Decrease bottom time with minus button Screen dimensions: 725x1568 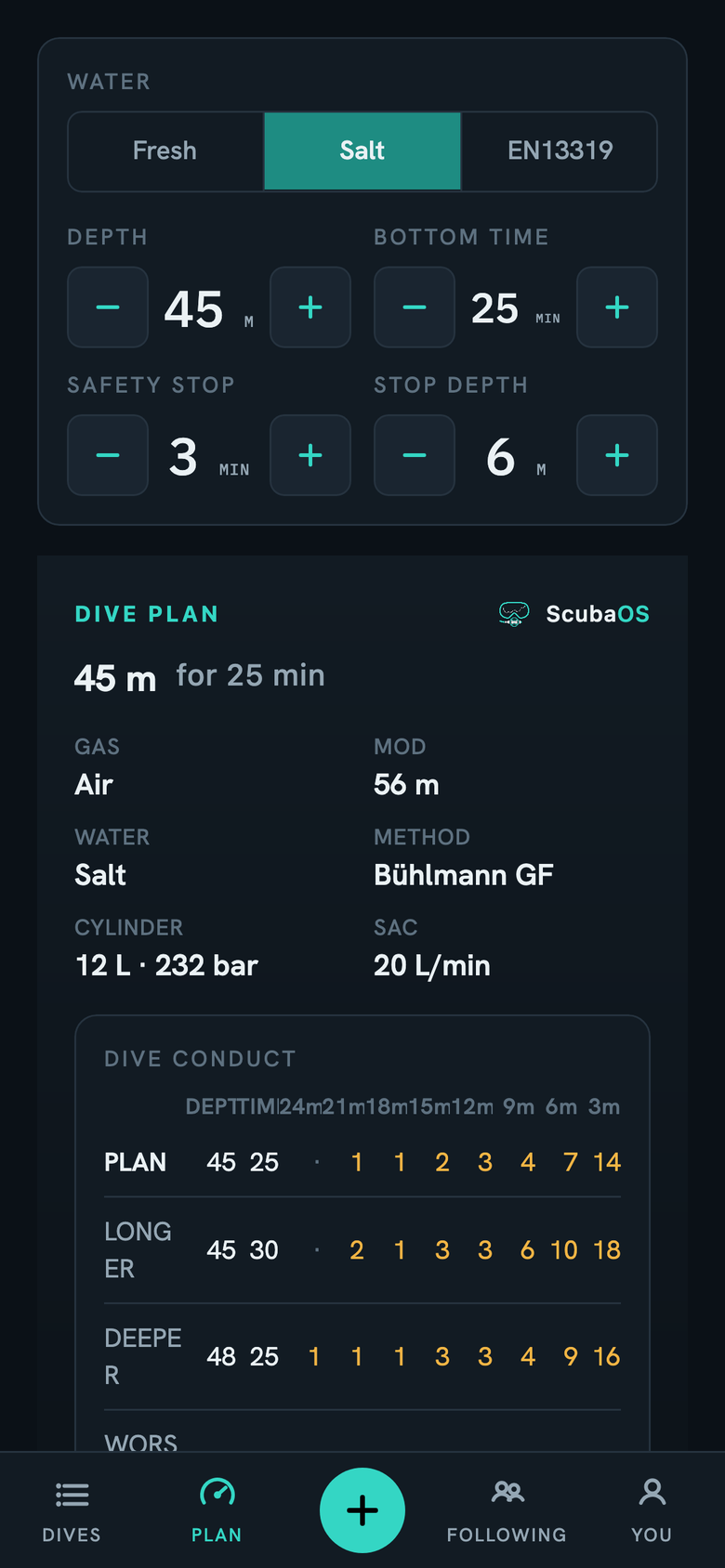click(415, 307)
